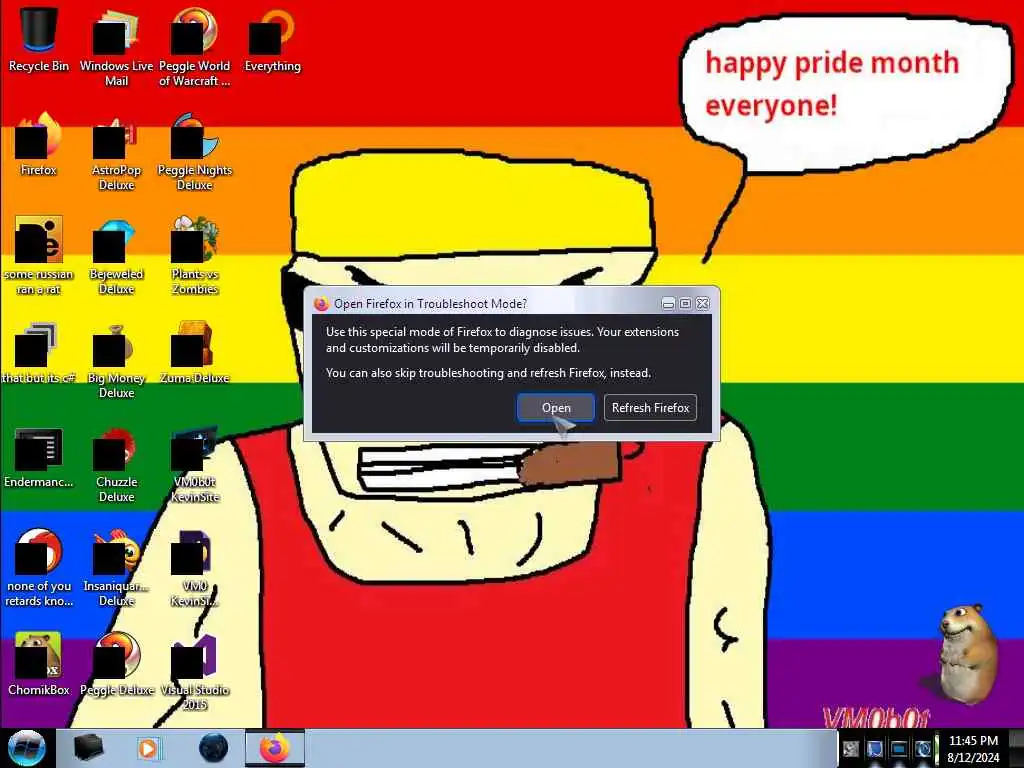Select the truncated 'VM0 KevinSi...' icon
Image resolution: width=1024 pixels, height=768 pixels.
pos(195,568)
